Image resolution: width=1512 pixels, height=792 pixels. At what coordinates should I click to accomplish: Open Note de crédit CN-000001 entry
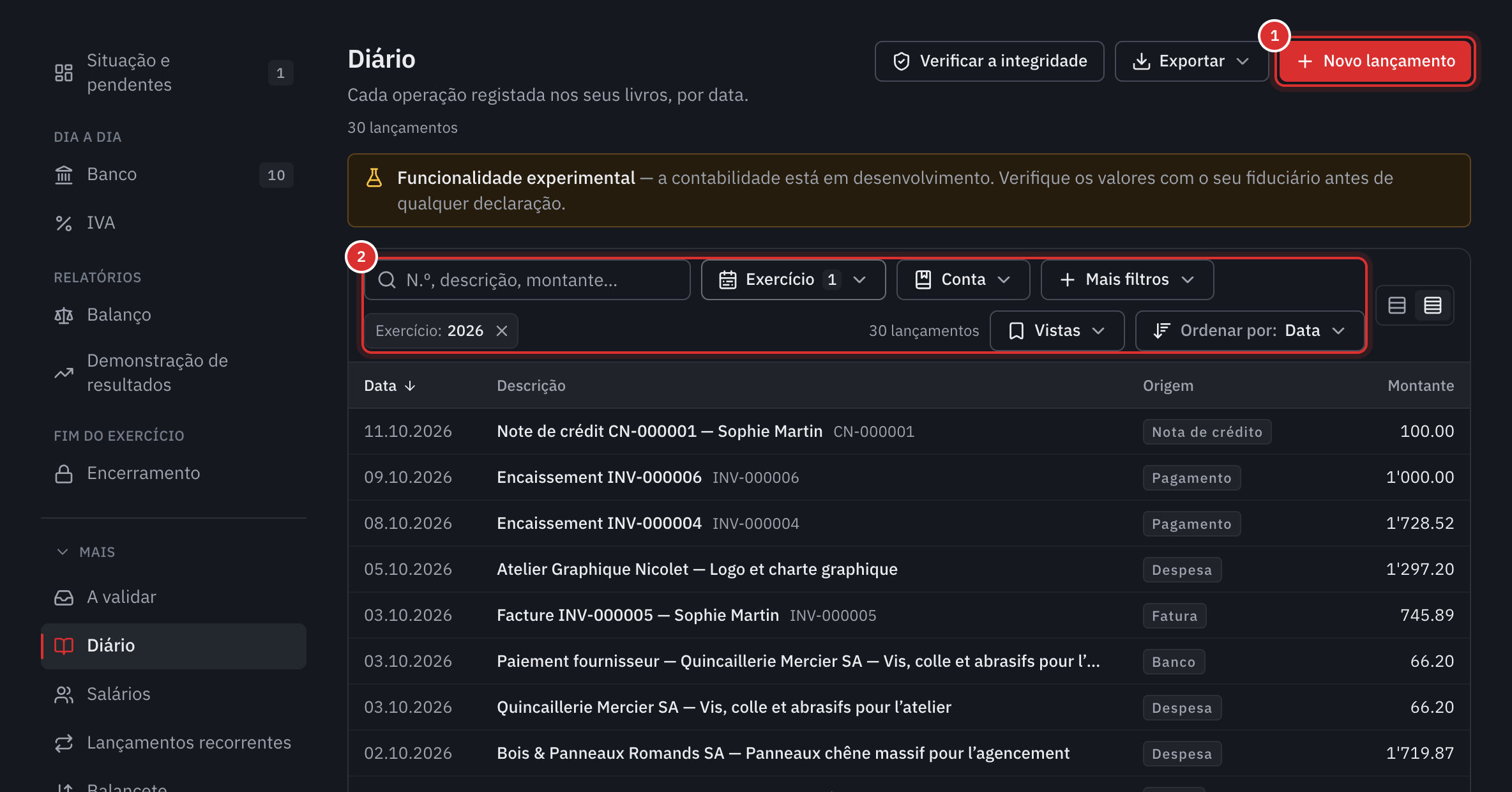pyautogui.click(x=909, y=432)
